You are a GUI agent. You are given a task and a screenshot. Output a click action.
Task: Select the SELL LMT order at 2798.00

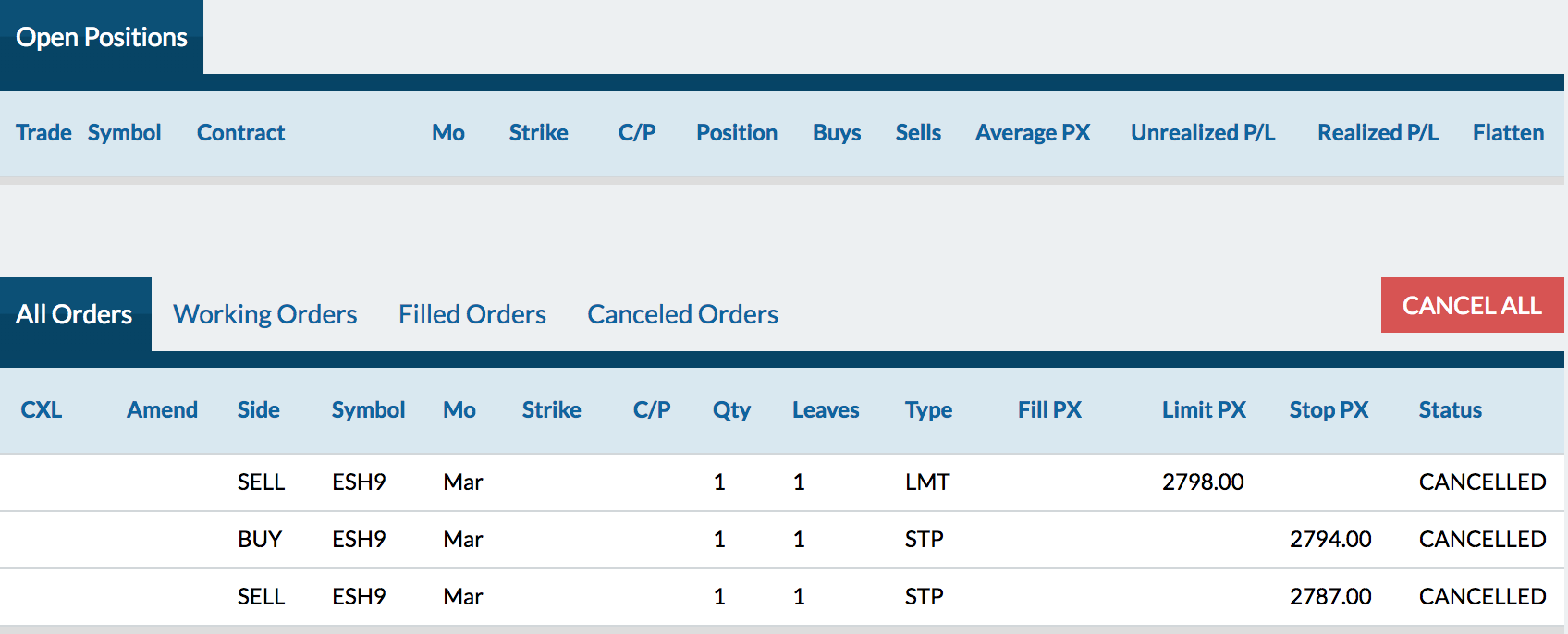[x=782, y=482]
